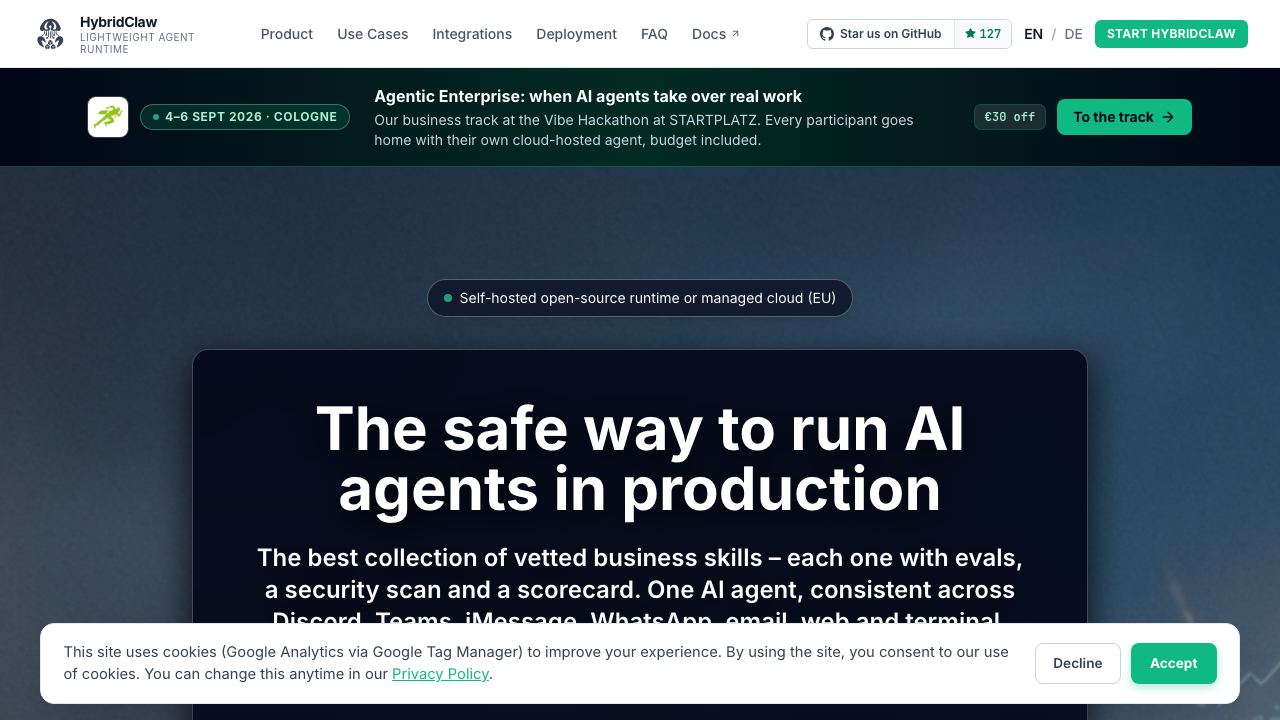Click the Vibe Hackathon runner icon
1280x720 pixels.
tap(108, 117)
